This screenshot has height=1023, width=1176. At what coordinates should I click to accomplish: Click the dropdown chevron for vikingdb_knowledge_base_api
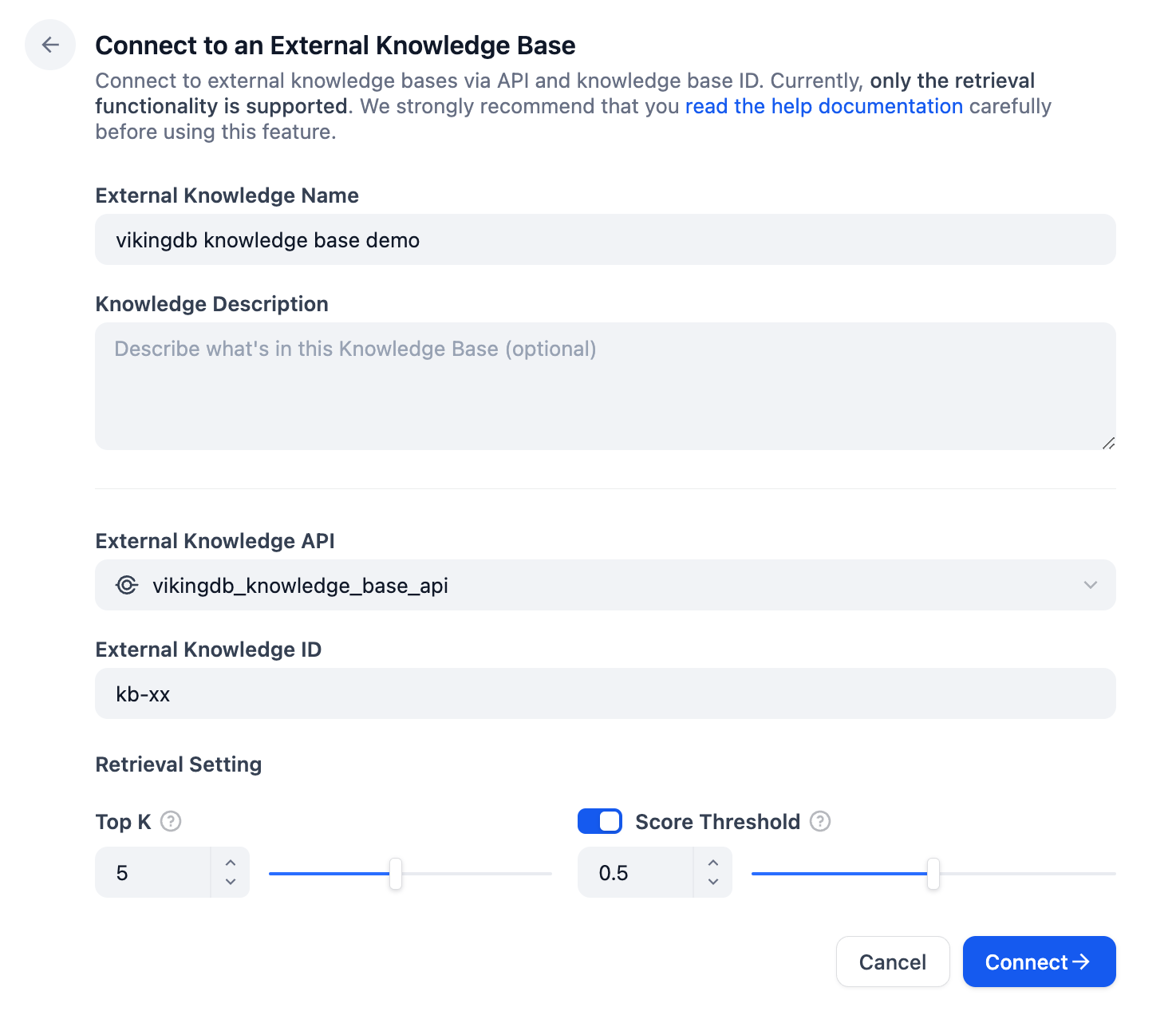coord(1091,585)
